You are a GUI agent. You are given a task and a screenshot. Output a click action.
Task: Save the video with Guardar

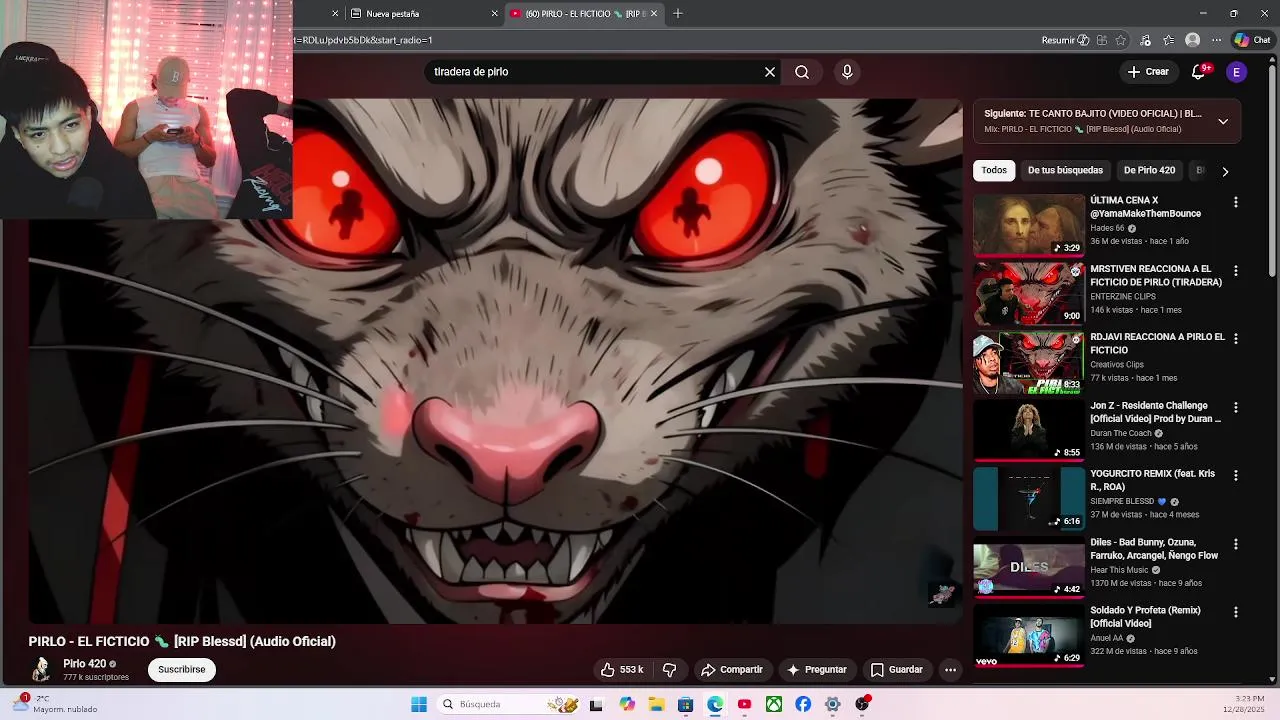pyautogui.click(x=897, y=670)
